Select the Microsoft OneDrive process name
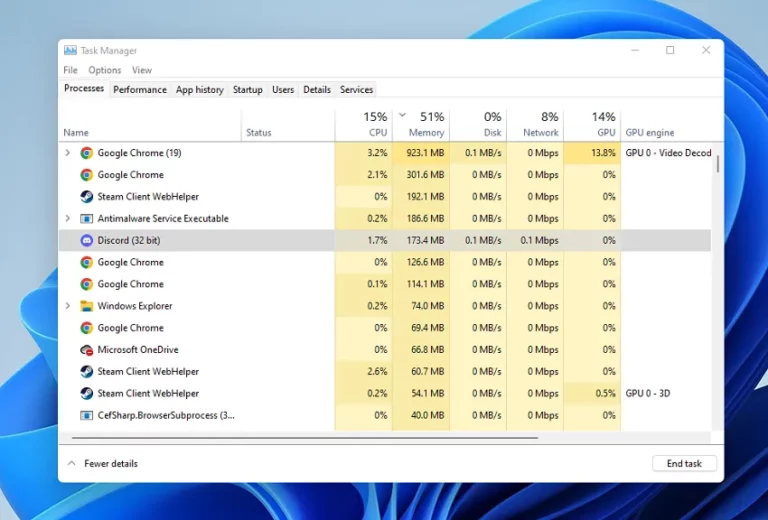Screen dimensions: 768x520 pyautogui.click(x=138, y=350)
